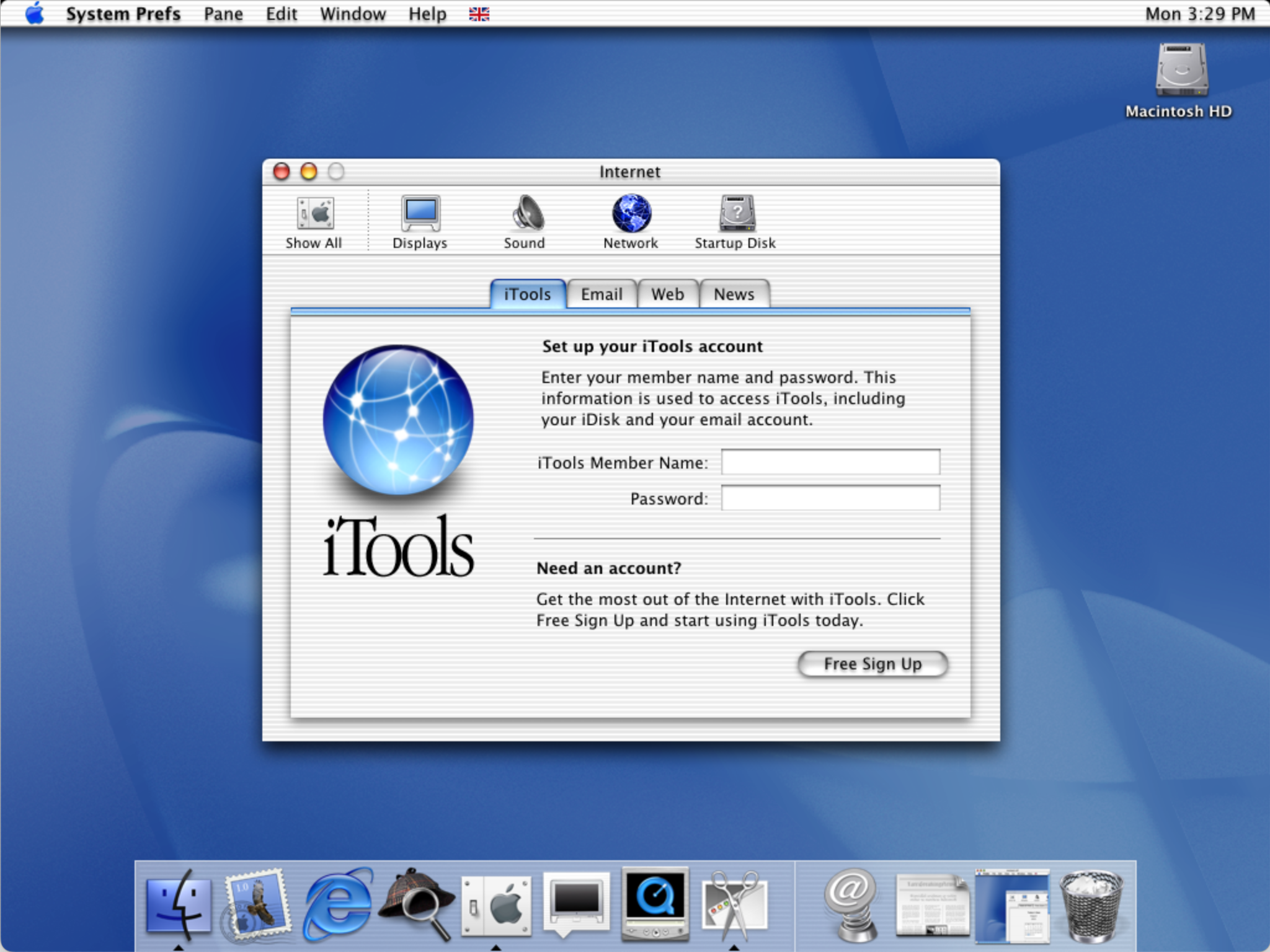
Task: Click System Preferences icon in Dock
Action: [x=496, y=905]
